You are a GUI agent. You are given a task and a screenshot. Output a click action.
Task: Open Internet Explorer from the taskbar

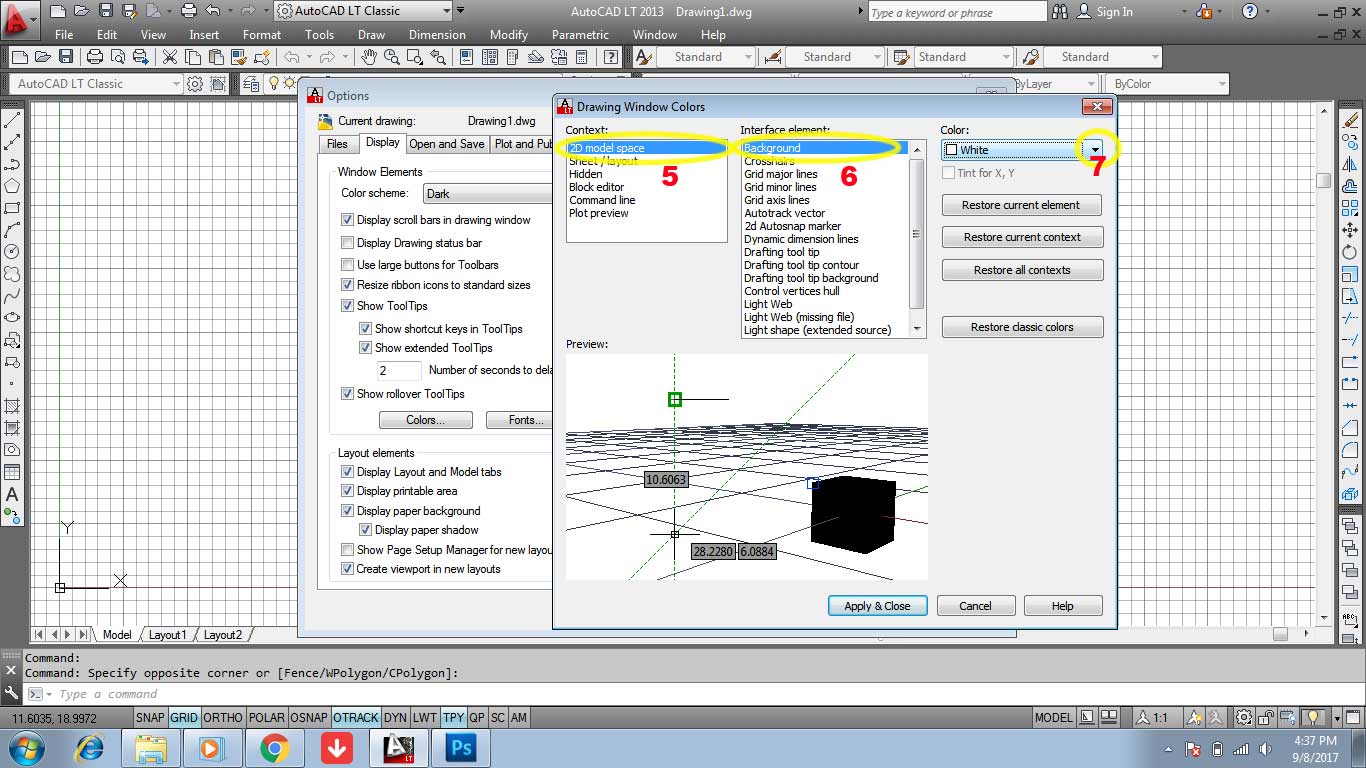coord(90,748)
